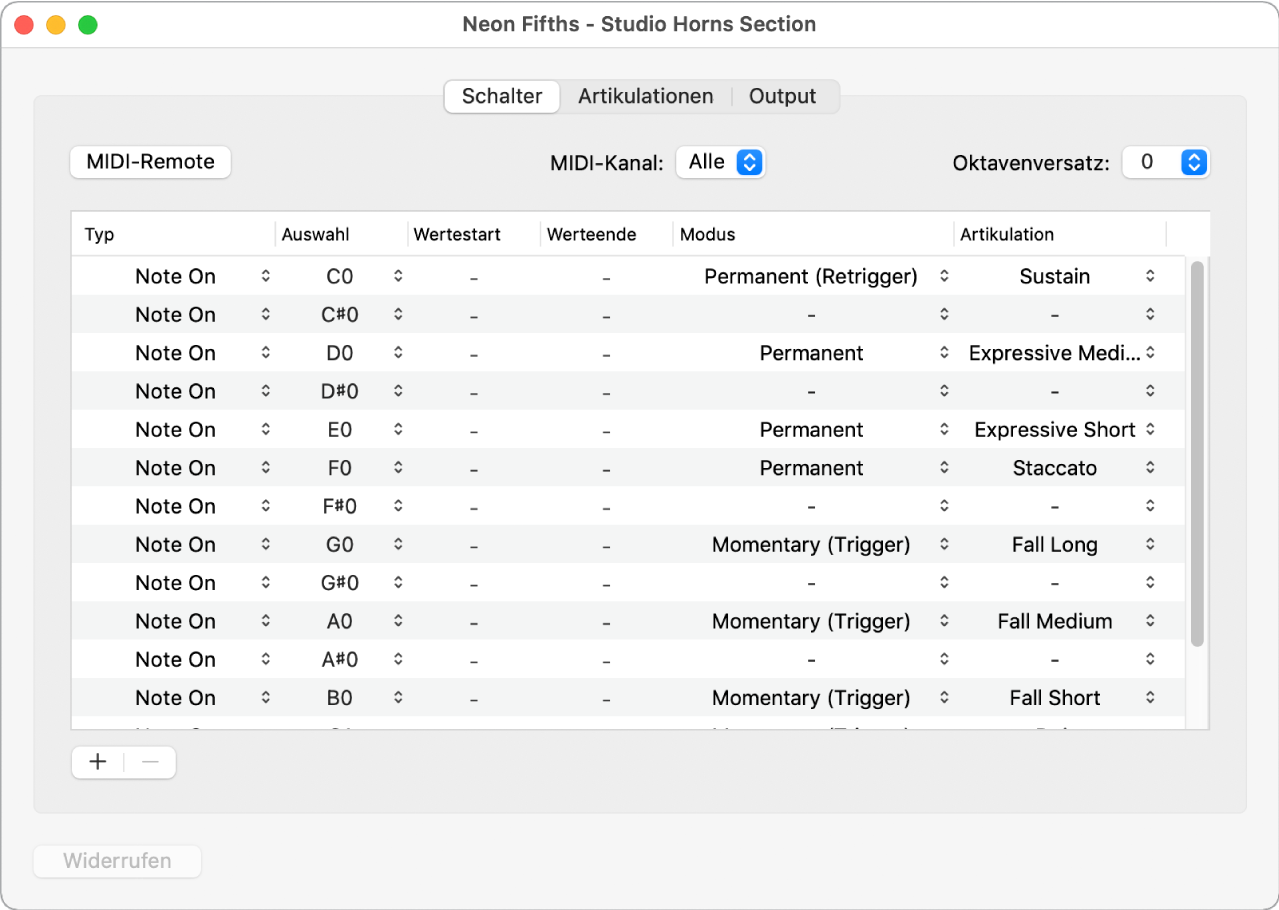Click the arrows beside the Sustain articulation
Screen dimensions: 1279x910
(1150, 276)
